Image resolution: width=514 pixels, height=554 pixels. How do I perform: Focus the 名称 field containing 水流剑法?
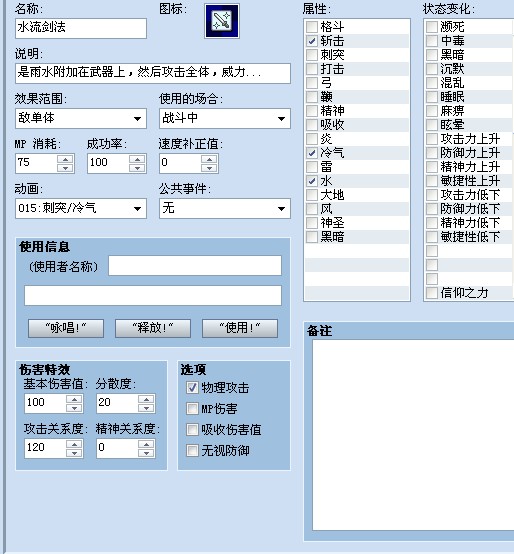(81, 28)
